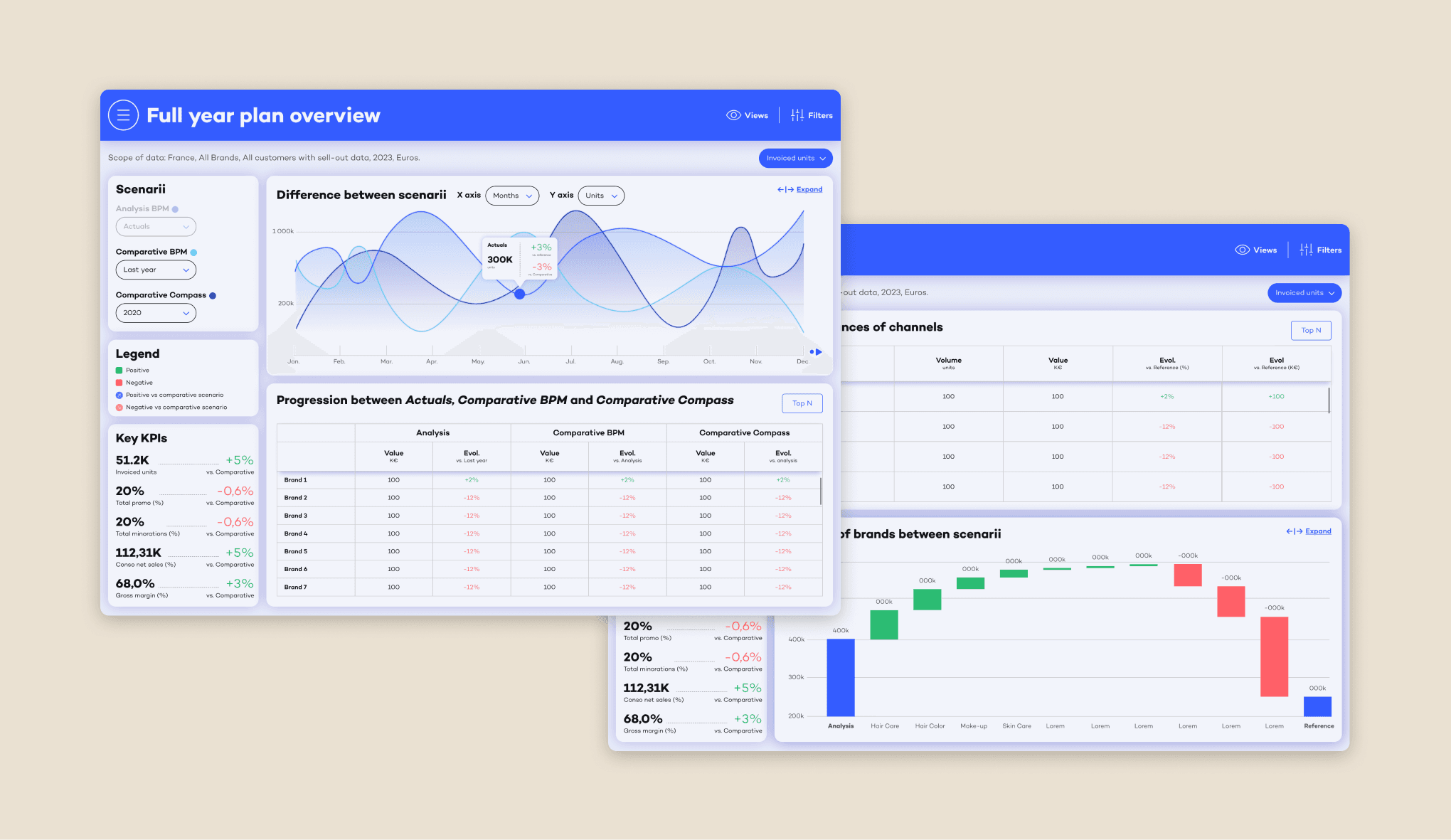Click Expand link on brands waterfall chart

[x=1317, y=531]
